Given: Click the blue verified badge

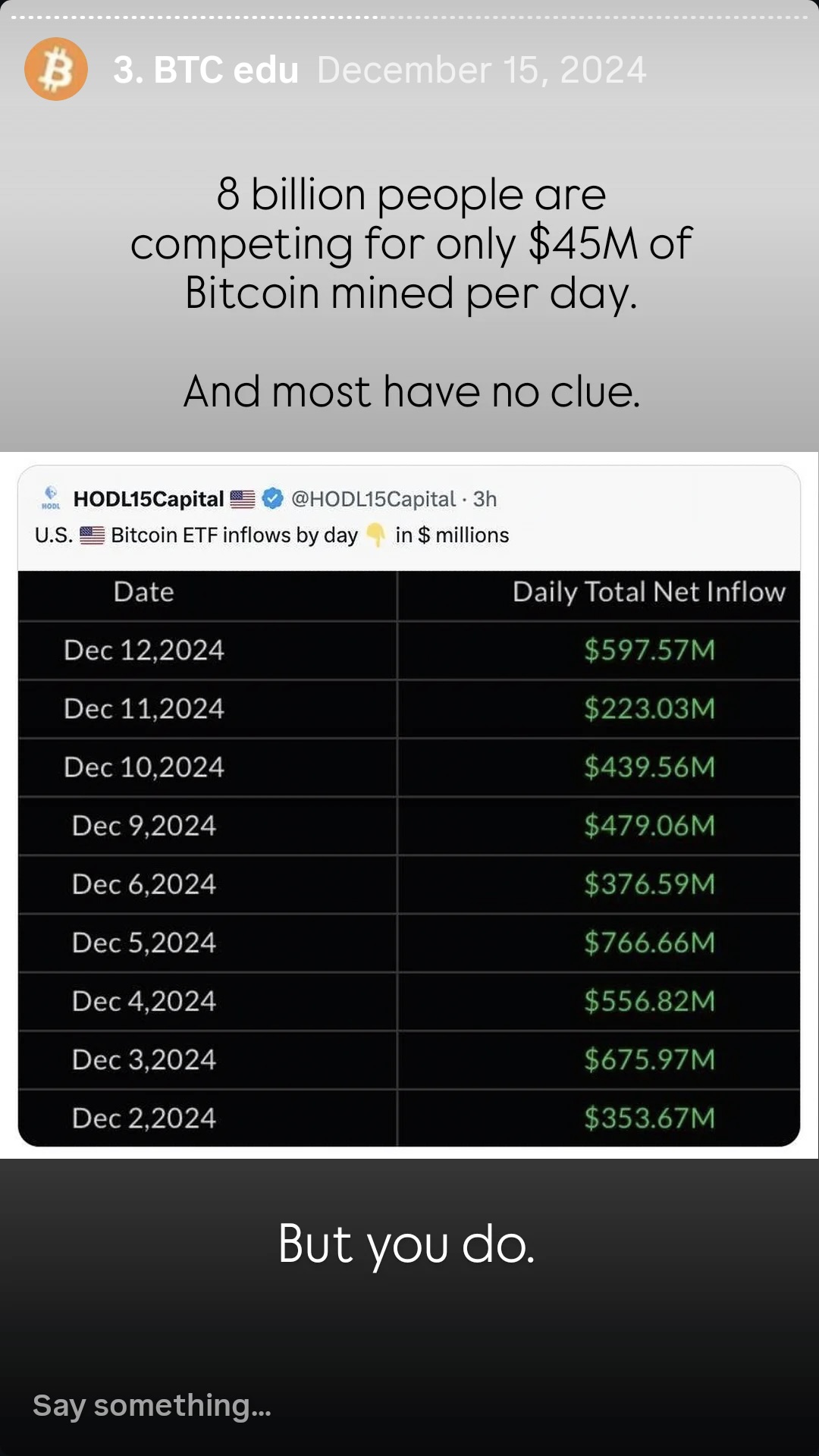Looking at the screenshot, I should 272,498.
